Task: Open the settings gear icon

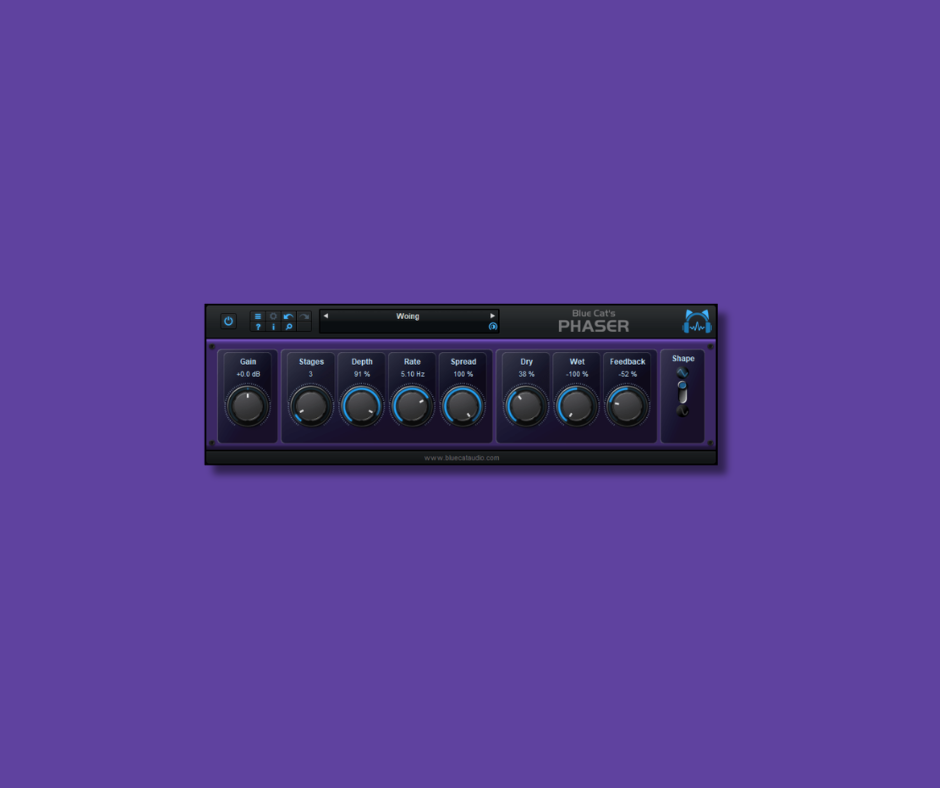Action: [273, 315]
